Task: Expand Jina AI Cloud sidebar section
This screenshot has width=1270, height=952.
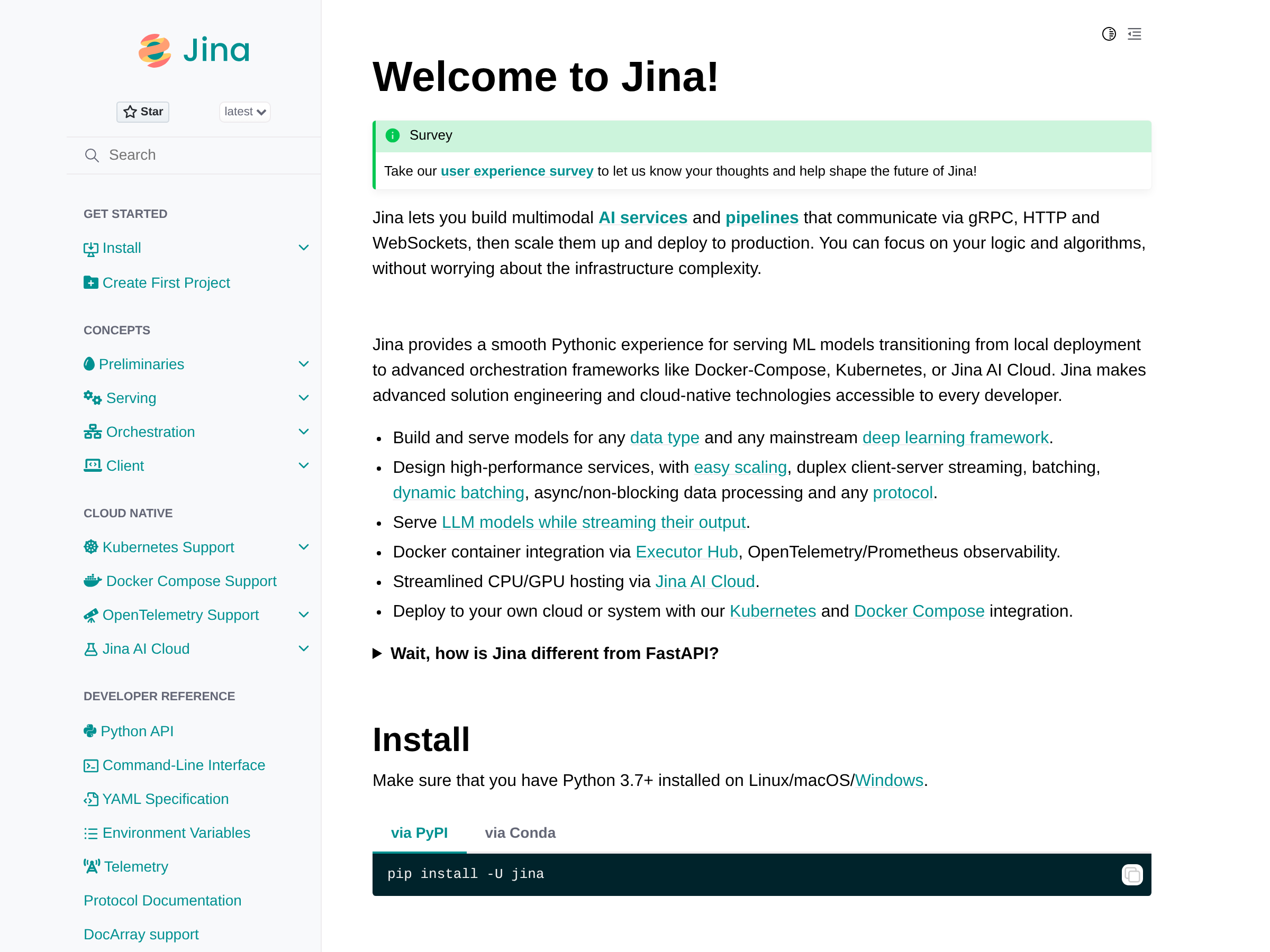Action: [x=304, y=648]
